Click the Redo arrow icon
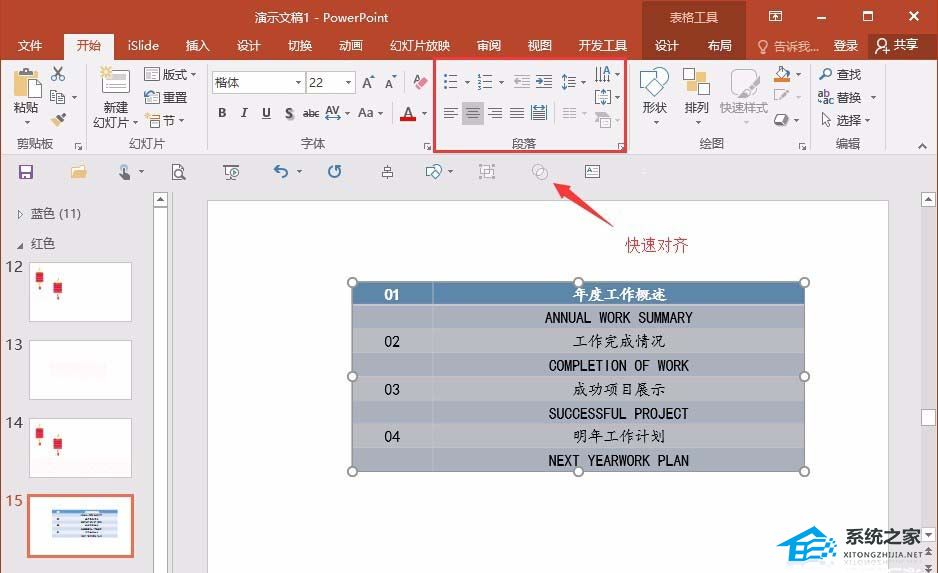 (335, 172)
